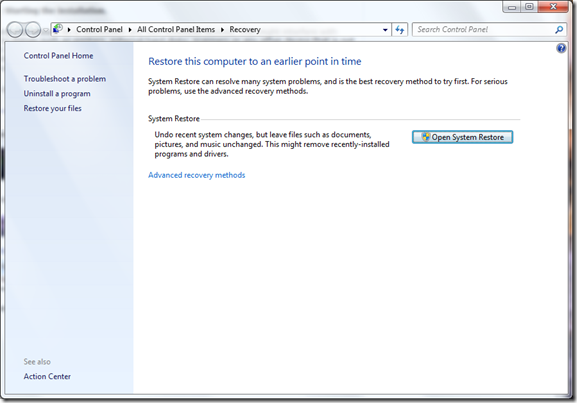Select the Control Panel breadcrumb item
This screenshot has height=403, width=577.
tap(99, 29)
